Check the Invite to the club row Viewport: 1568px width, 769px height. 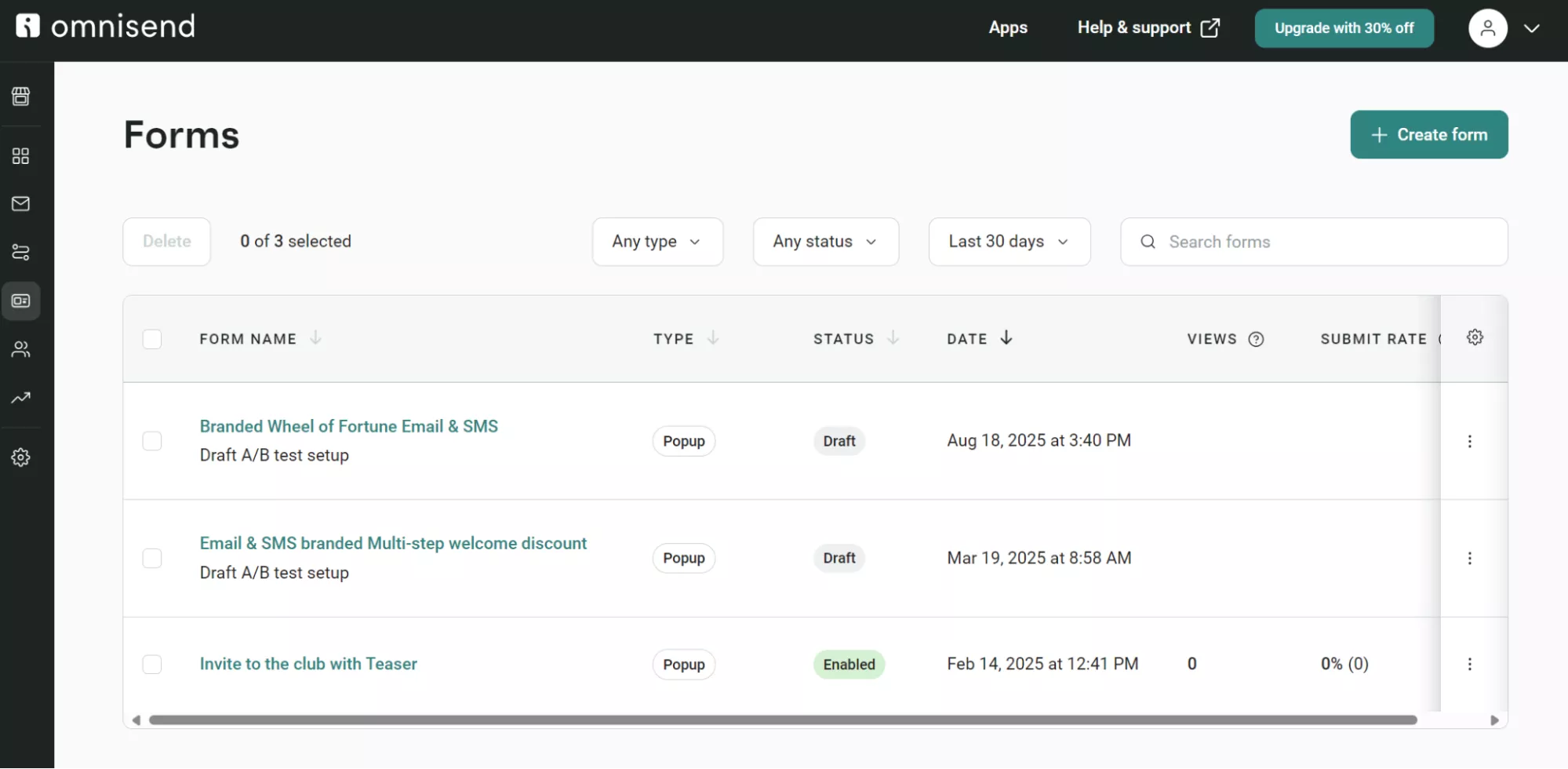coord(152,664)
